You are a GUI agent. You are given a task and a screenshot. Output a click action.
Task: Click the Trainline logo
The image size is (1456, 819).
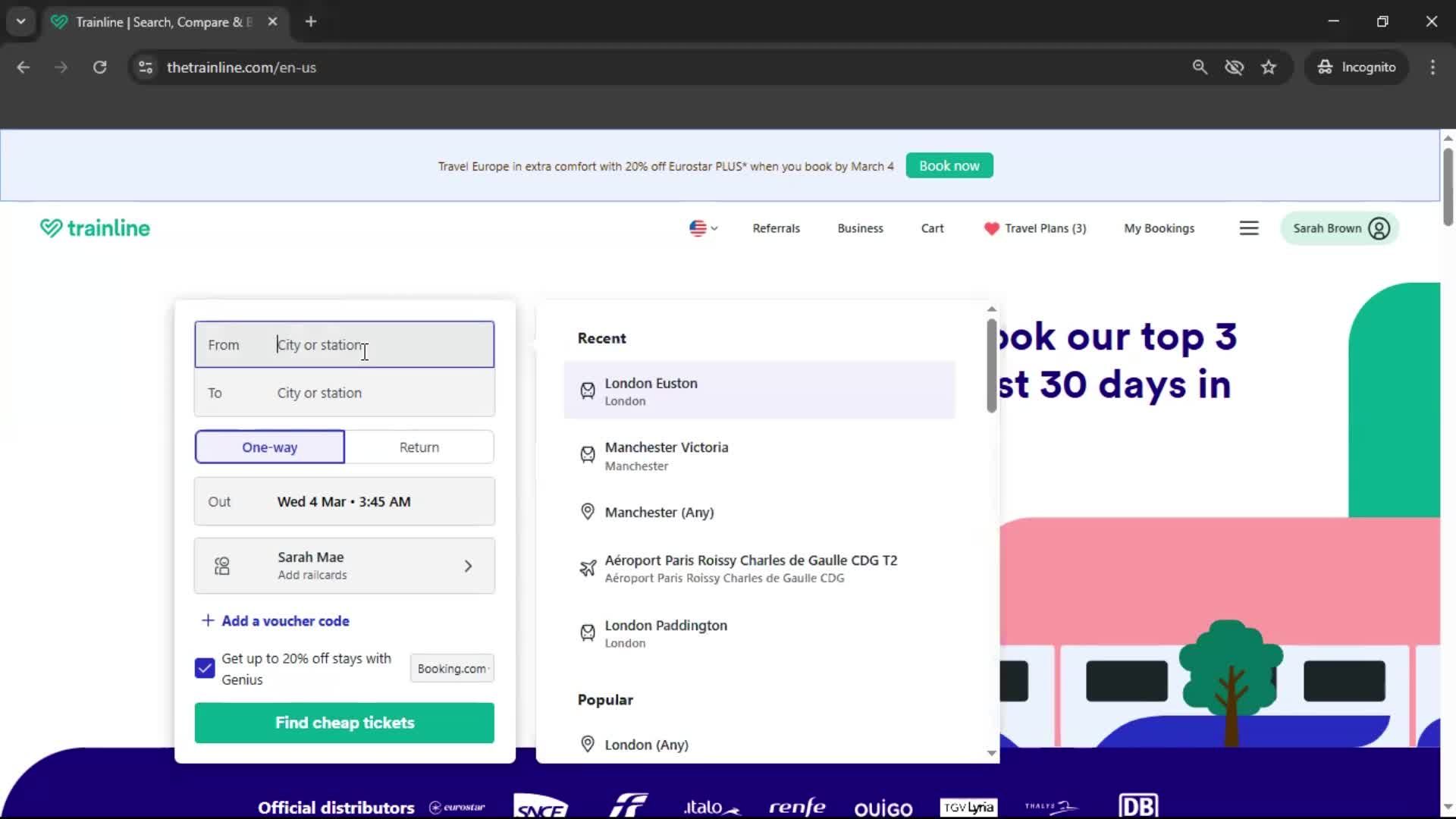94,227
